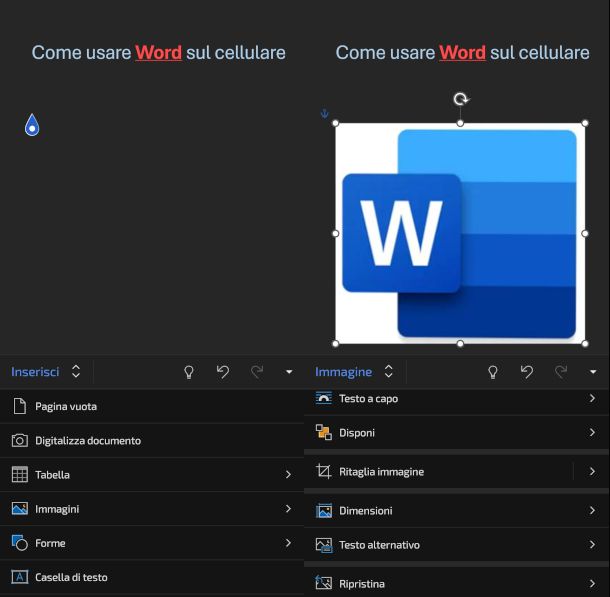610x597 pixels.
Task: Open the Forme menu entry
Action: click(x=152, y=543)
